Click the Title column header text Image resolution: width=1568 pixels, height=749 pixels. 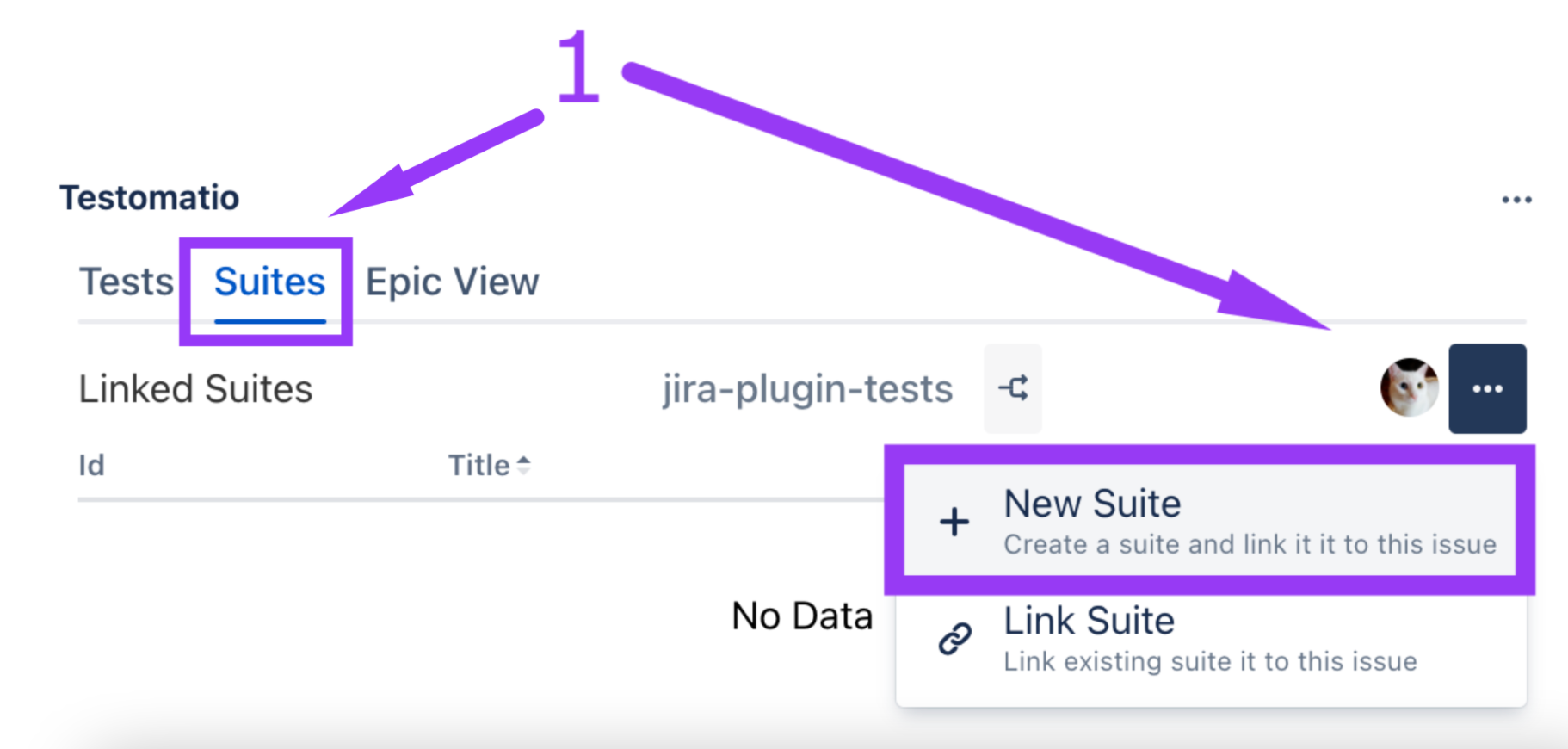478,466
